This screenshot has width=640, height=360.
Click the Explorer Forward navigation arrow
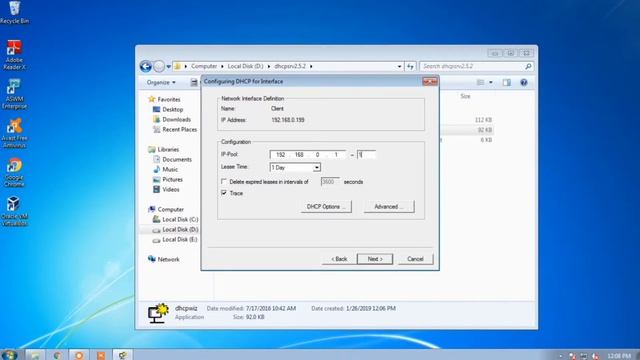pos(159,66)
